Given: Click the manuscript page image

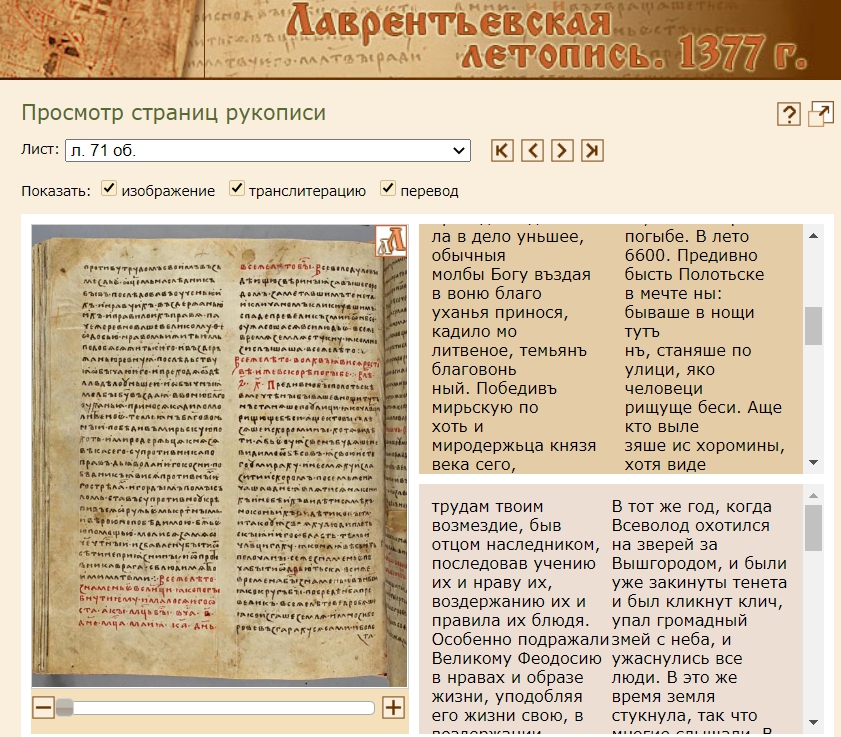Looking at the screenshot, I should pyautogui.click(x=219, y=455).
